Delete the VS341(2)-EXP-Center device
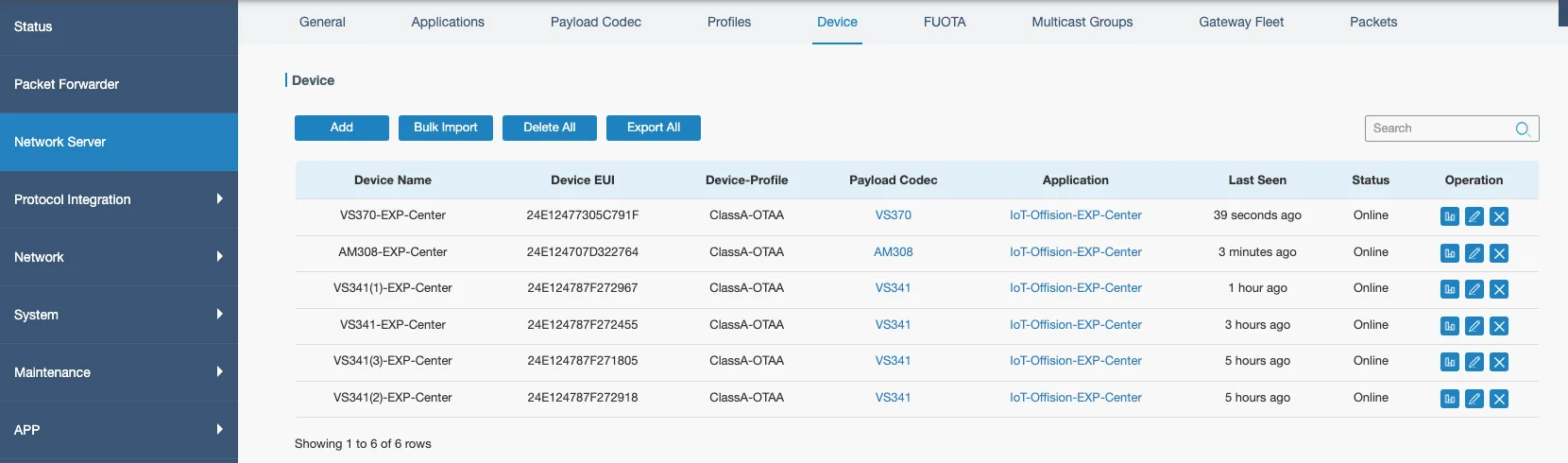The height and width of the screenshot is (463, 1568). coord(1498,399)
